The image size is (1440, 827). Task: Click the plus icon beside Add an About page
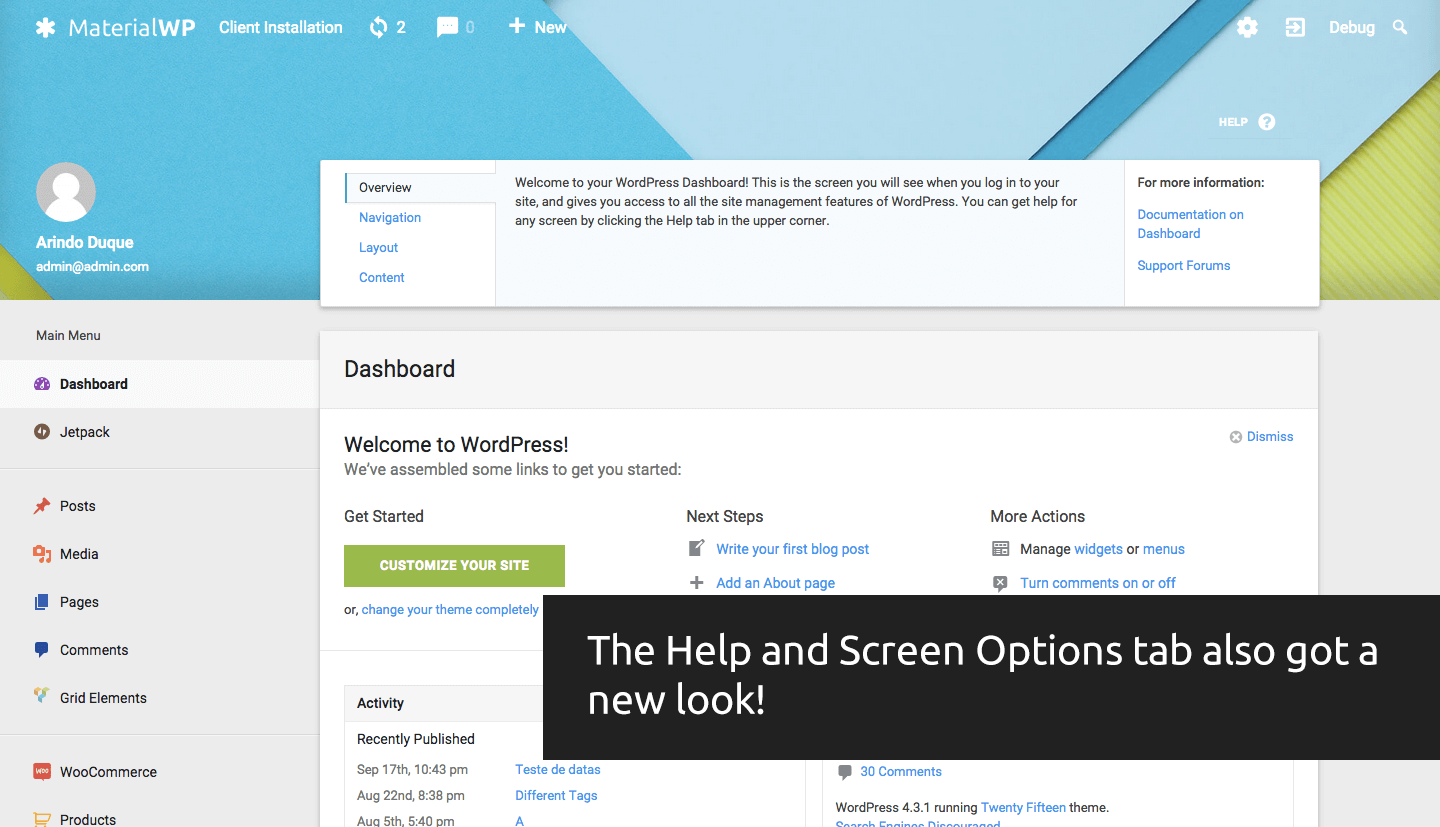pos(697,583)
